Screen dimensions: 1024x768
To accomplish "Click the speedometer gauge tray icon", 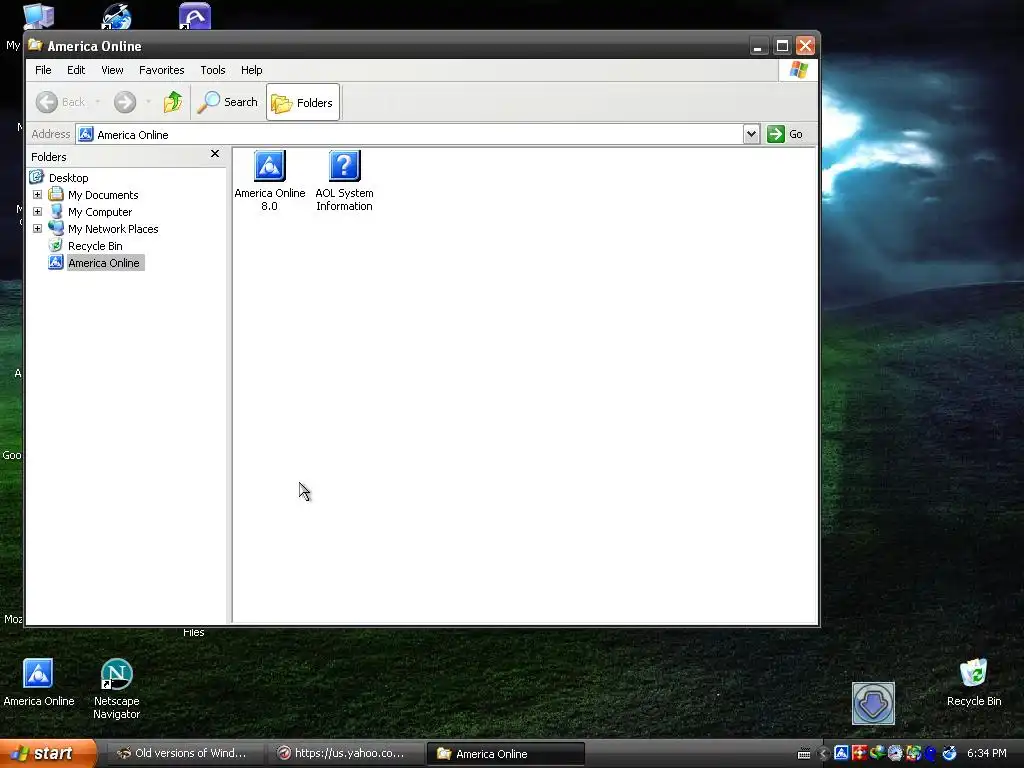I will pos(895,754).
